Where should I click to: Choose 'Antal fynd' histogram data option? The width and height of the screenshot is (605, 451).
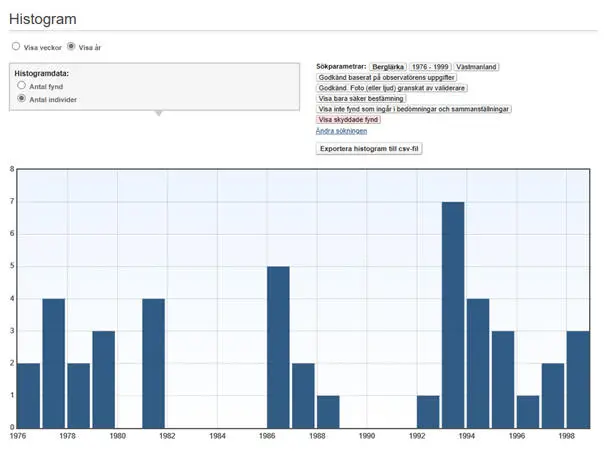pos(22,87)
